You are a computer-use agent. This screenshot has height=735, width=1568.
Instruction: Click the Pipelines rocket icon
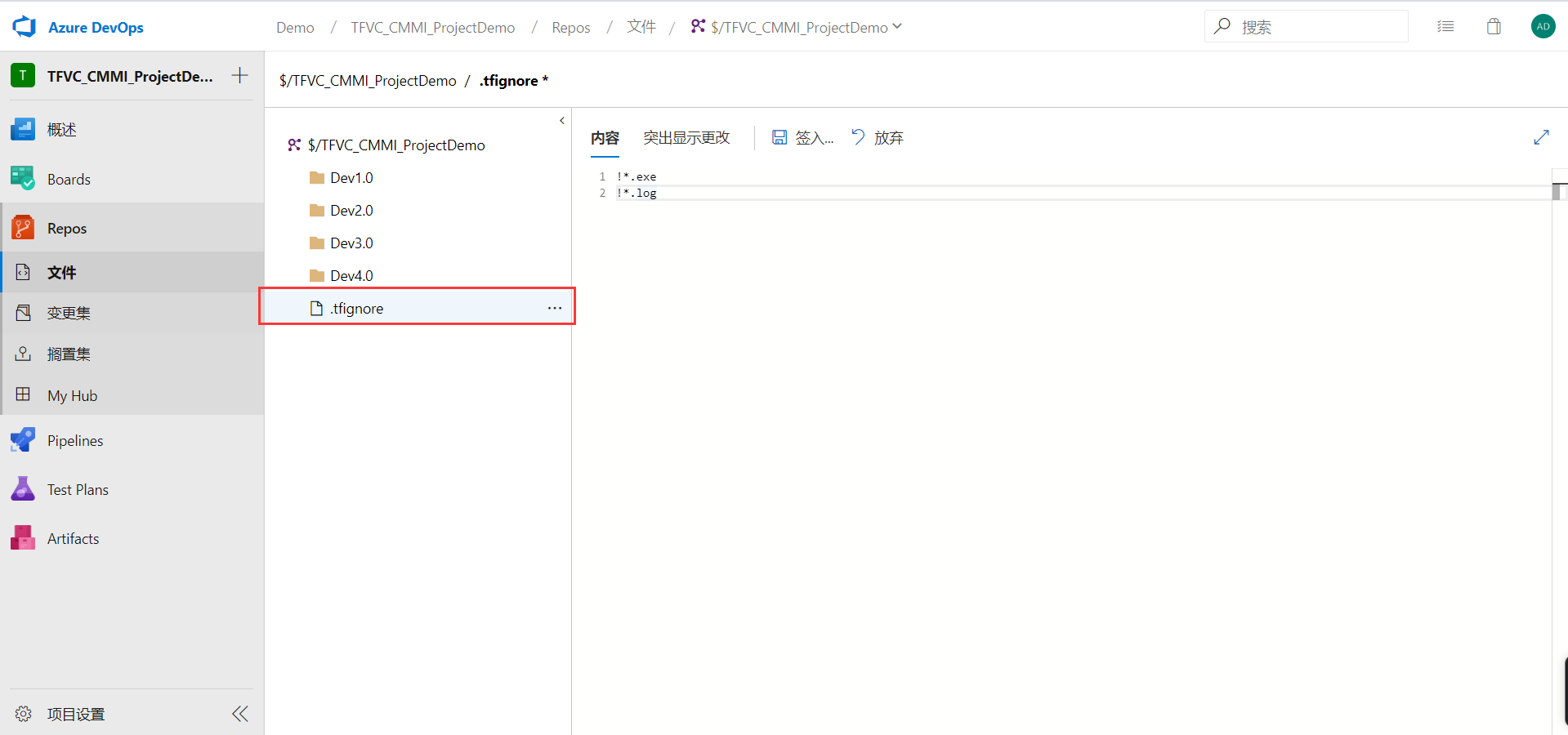point(23,440)
